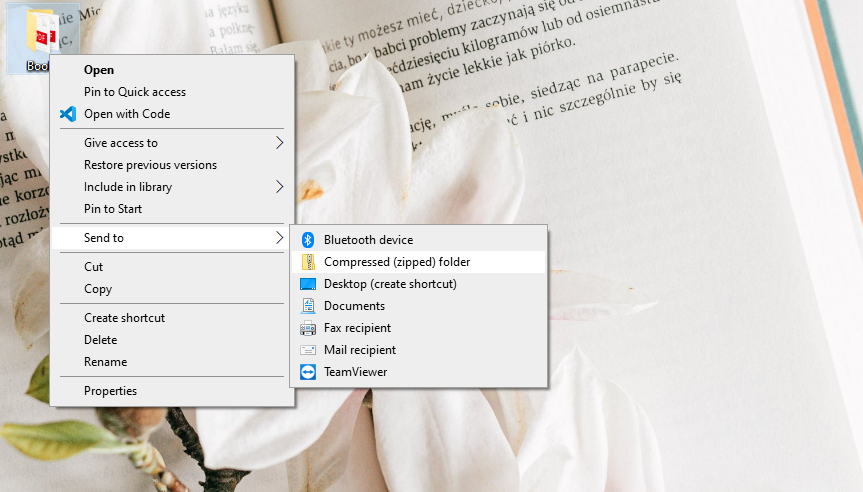
Task: Send to Mail recipient
Action: click(419, 350)
